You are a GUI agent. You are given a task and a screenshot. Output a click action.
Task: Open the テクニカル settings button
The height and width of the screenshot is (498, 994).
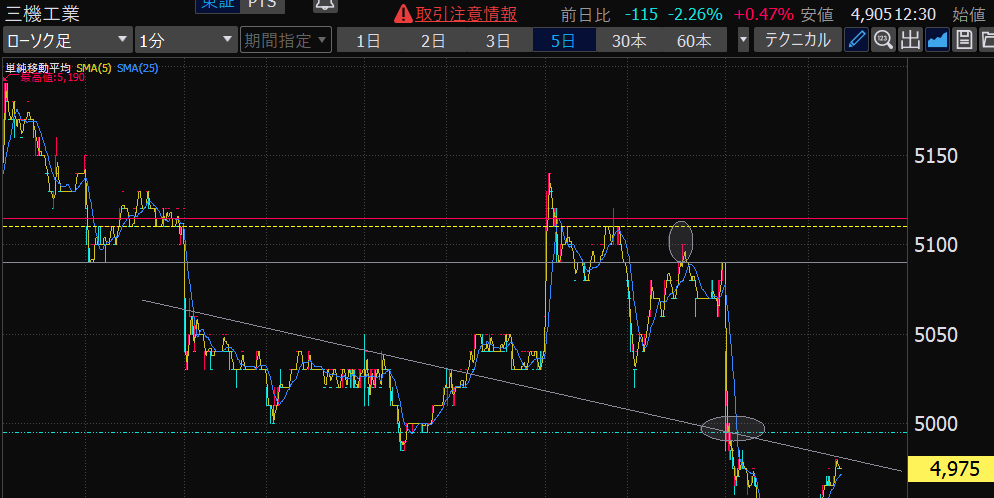[x=797, y=41]
